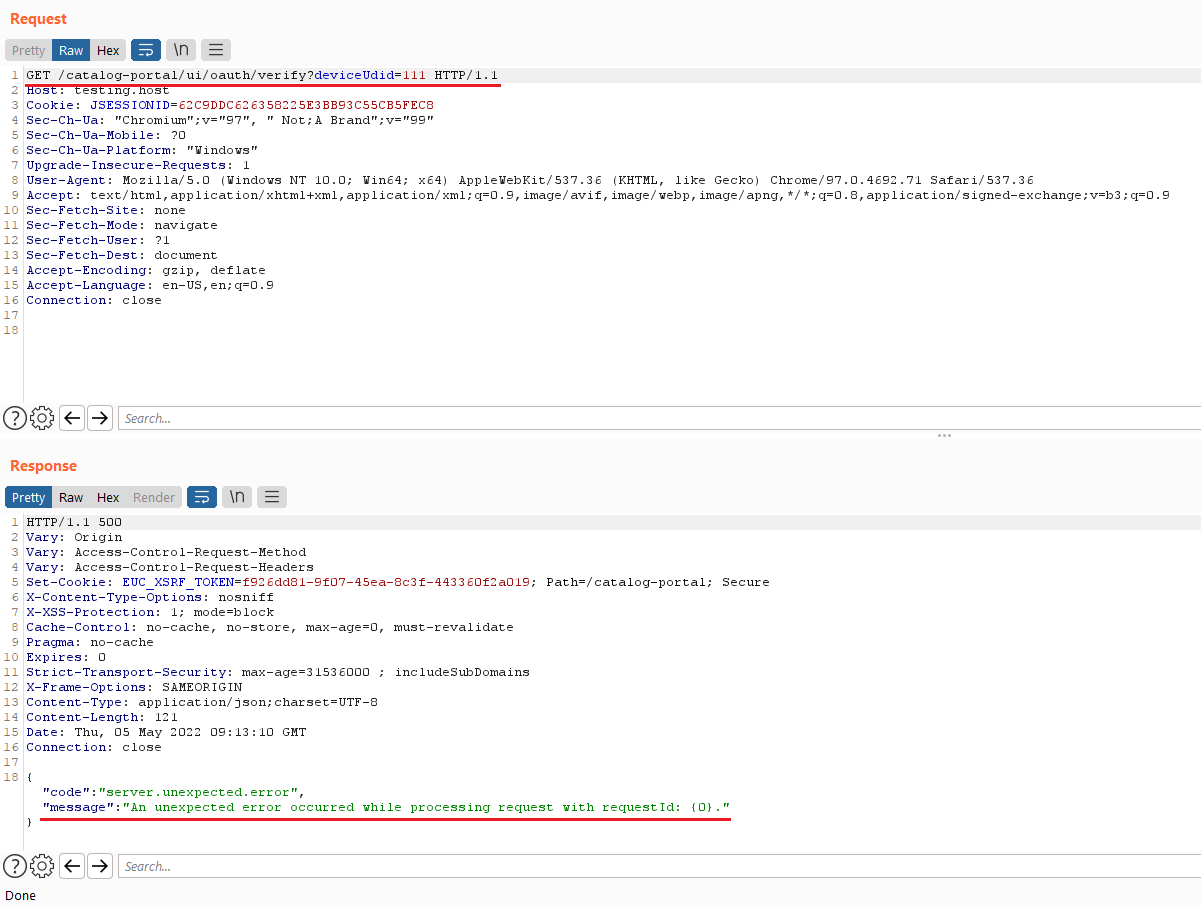
Task: Click the Content-Length: 121 line
Action: (x=102, y=717)
